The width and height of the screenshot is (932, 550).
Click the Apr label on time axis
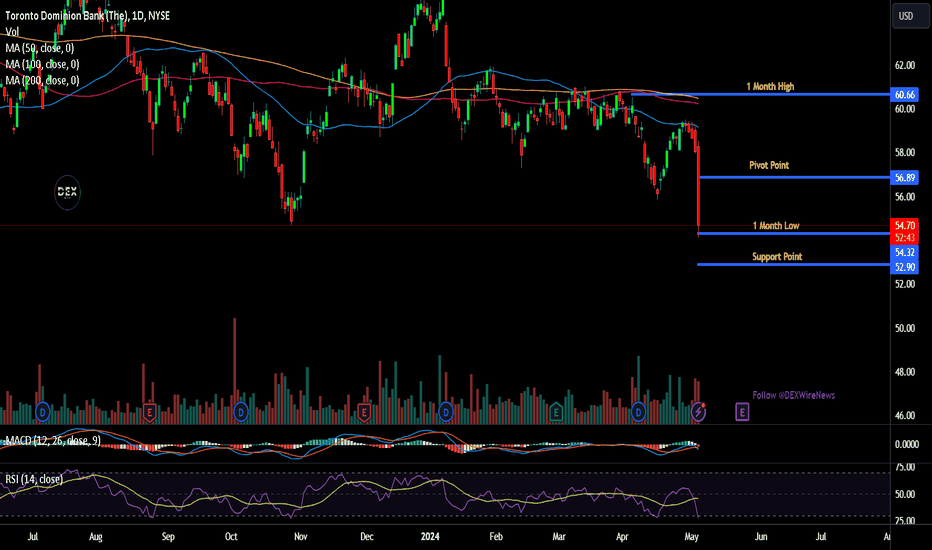coord(622,537)
